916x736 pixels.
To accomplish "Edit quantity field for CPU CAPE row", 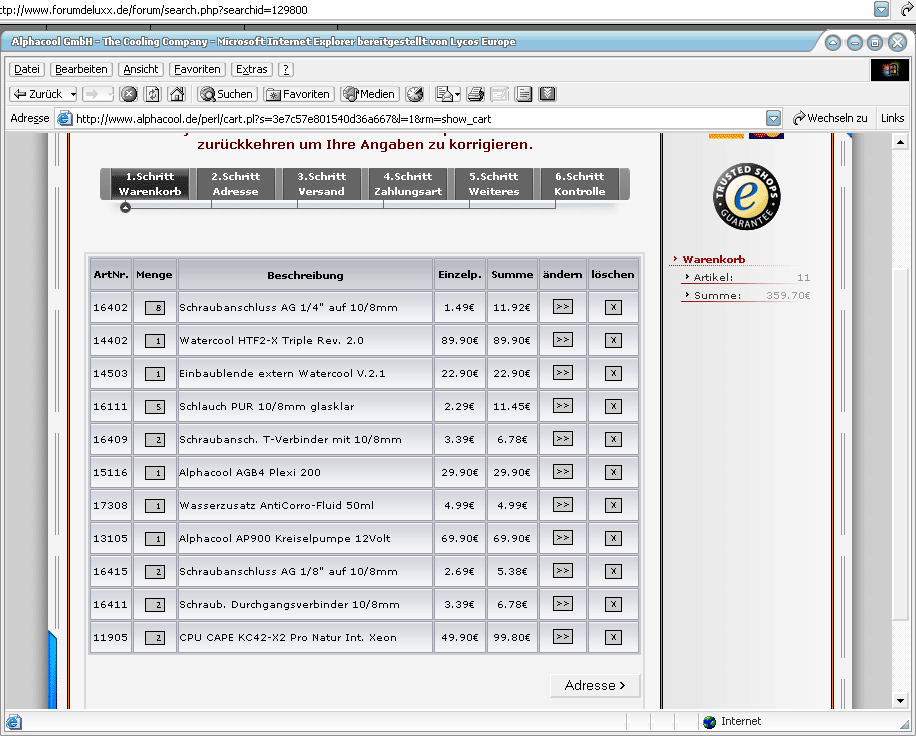I will click(155, 638).
